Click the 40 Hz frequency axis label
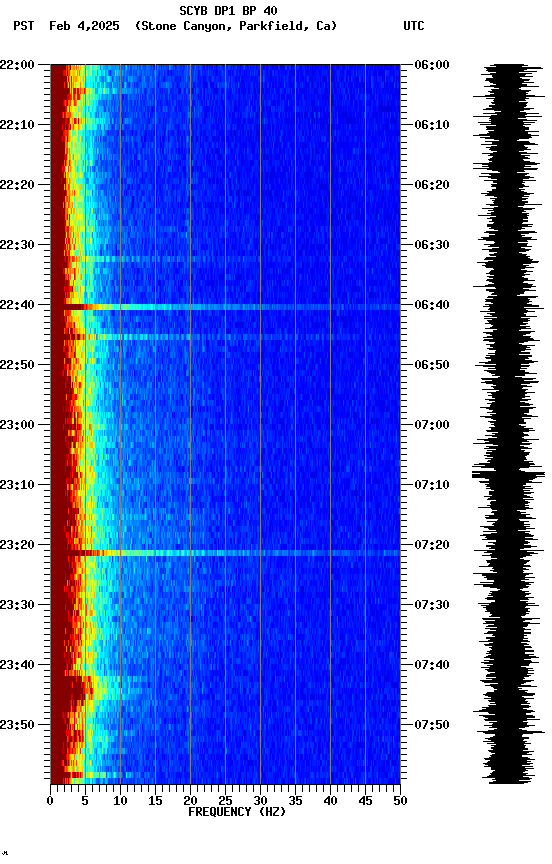This screenshot has height=864, width=552. (x=330, y=802)
